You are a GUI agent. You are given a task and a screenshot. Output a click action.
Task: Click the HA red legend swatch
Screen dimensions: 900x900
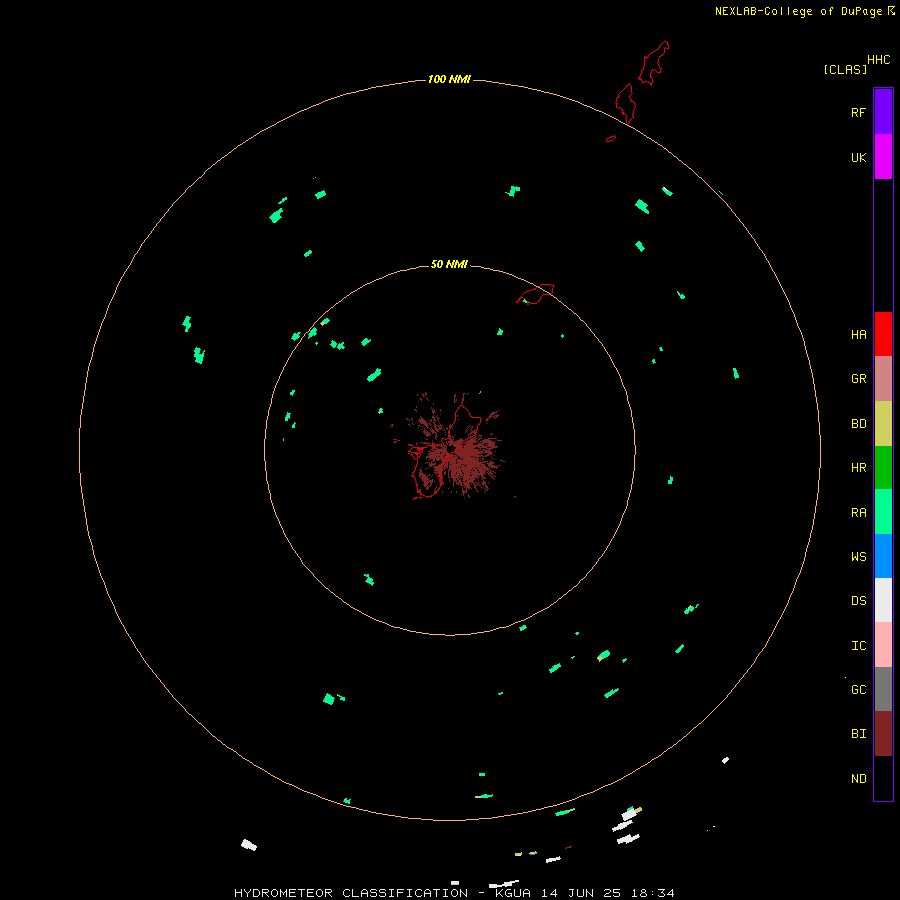(x=883, y=334)
